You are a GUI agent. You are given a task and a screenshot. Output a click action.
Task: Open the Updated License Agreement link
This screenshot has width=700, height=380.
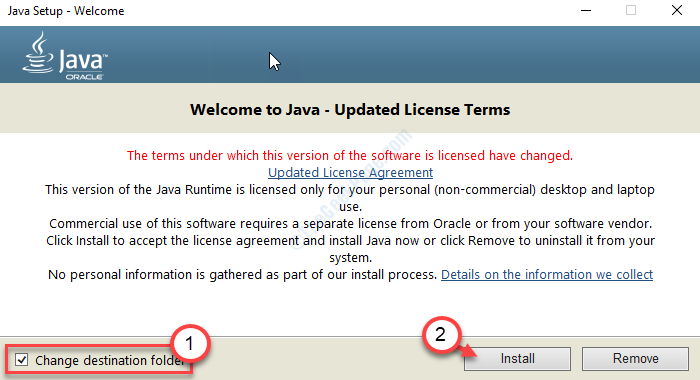coord(350,172)
